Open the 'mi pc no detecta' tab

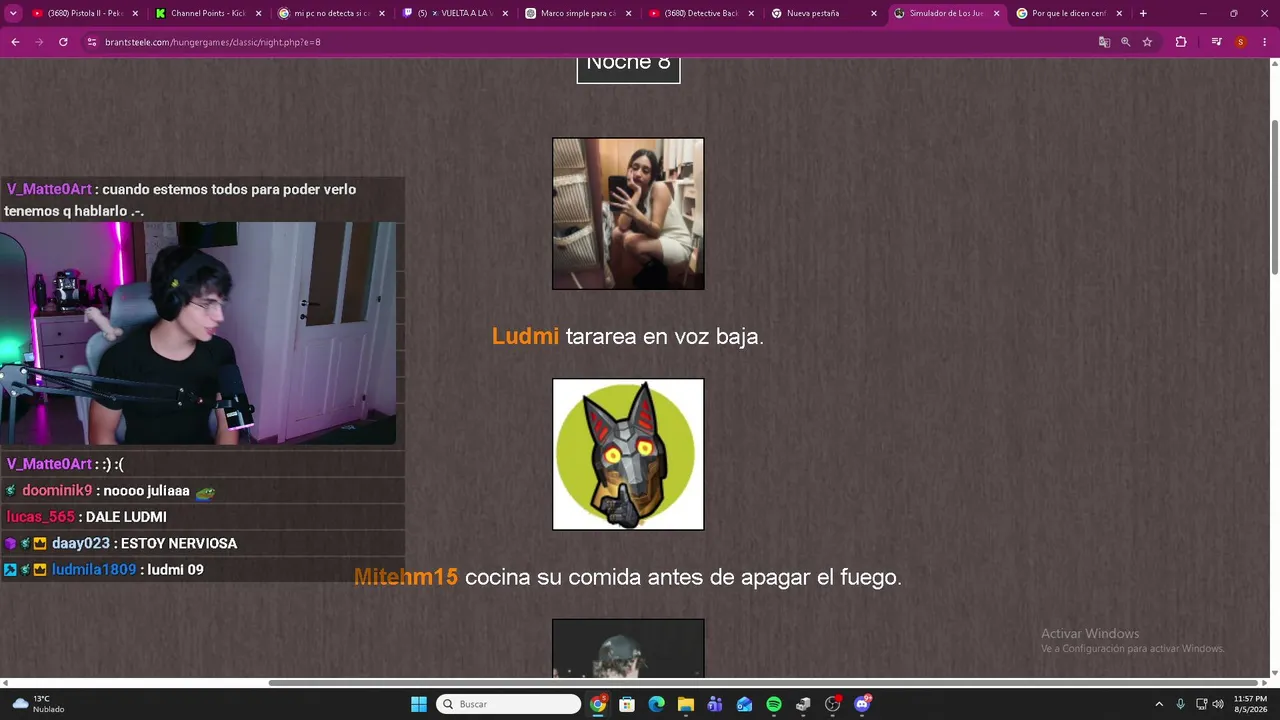331,13
